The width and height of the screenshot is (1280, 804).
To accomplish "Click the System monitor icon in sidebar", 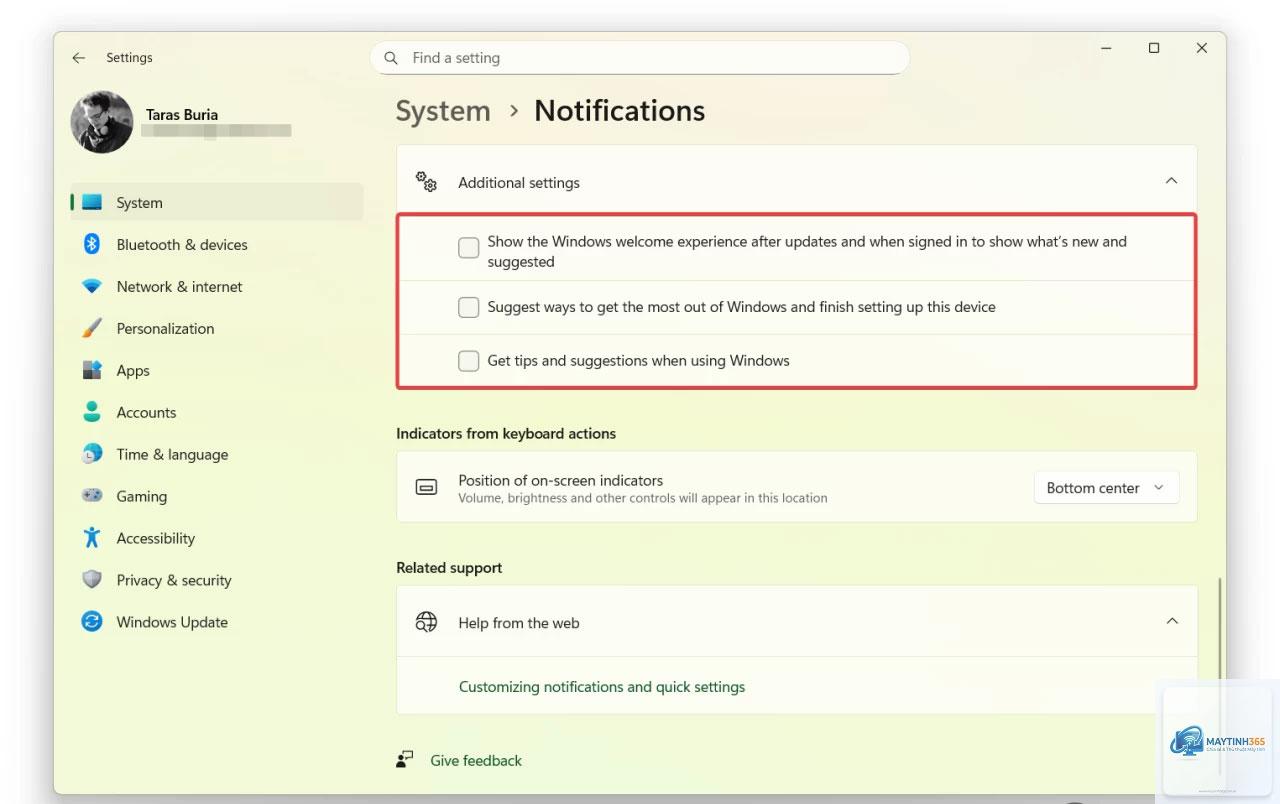I will coord(92,202).
